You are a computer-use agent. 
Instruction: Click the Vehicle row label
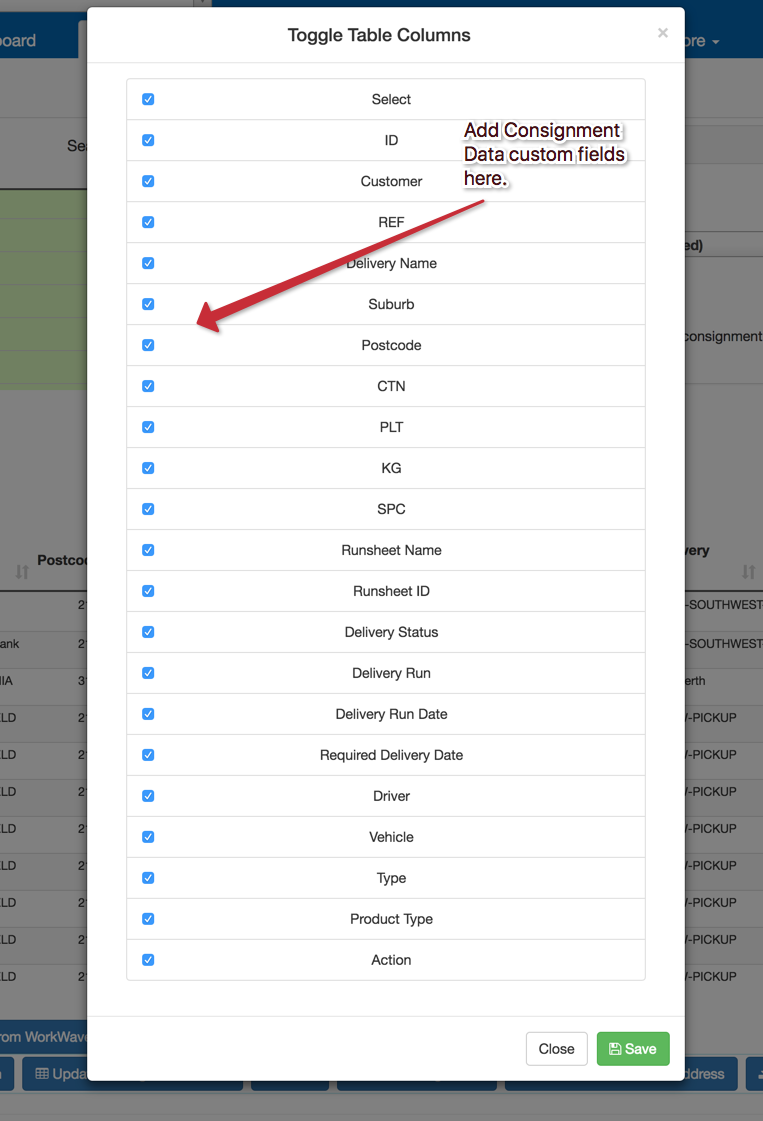(391, 837)
